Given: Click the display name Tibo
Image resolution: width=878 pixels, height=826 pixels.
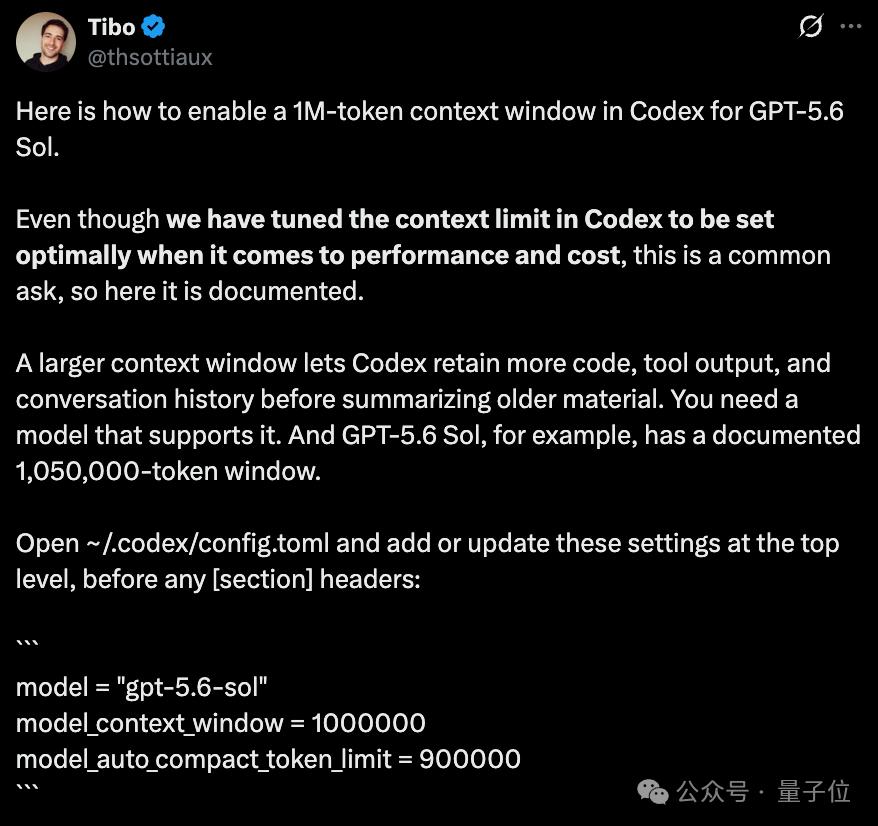Looking at the screenshot, I should pyautogui.click(x=111, y=27).
